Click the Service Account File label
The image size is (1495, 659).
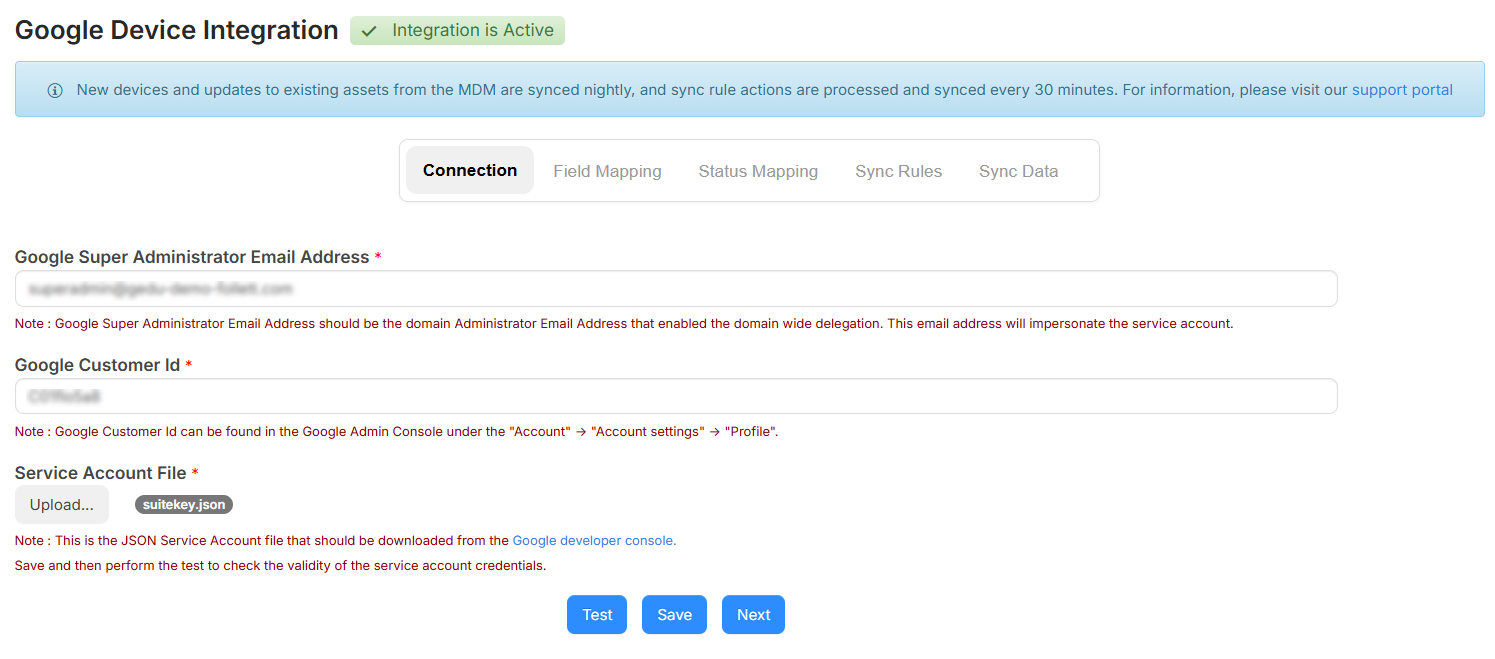[100, 473]
